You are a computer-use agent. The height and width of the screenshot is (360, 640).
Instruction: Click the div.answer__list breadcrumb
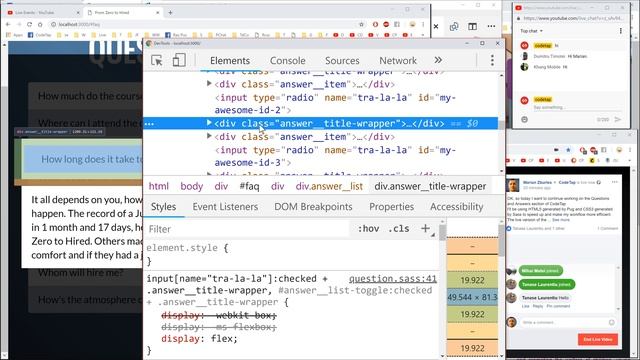point(329,186)
